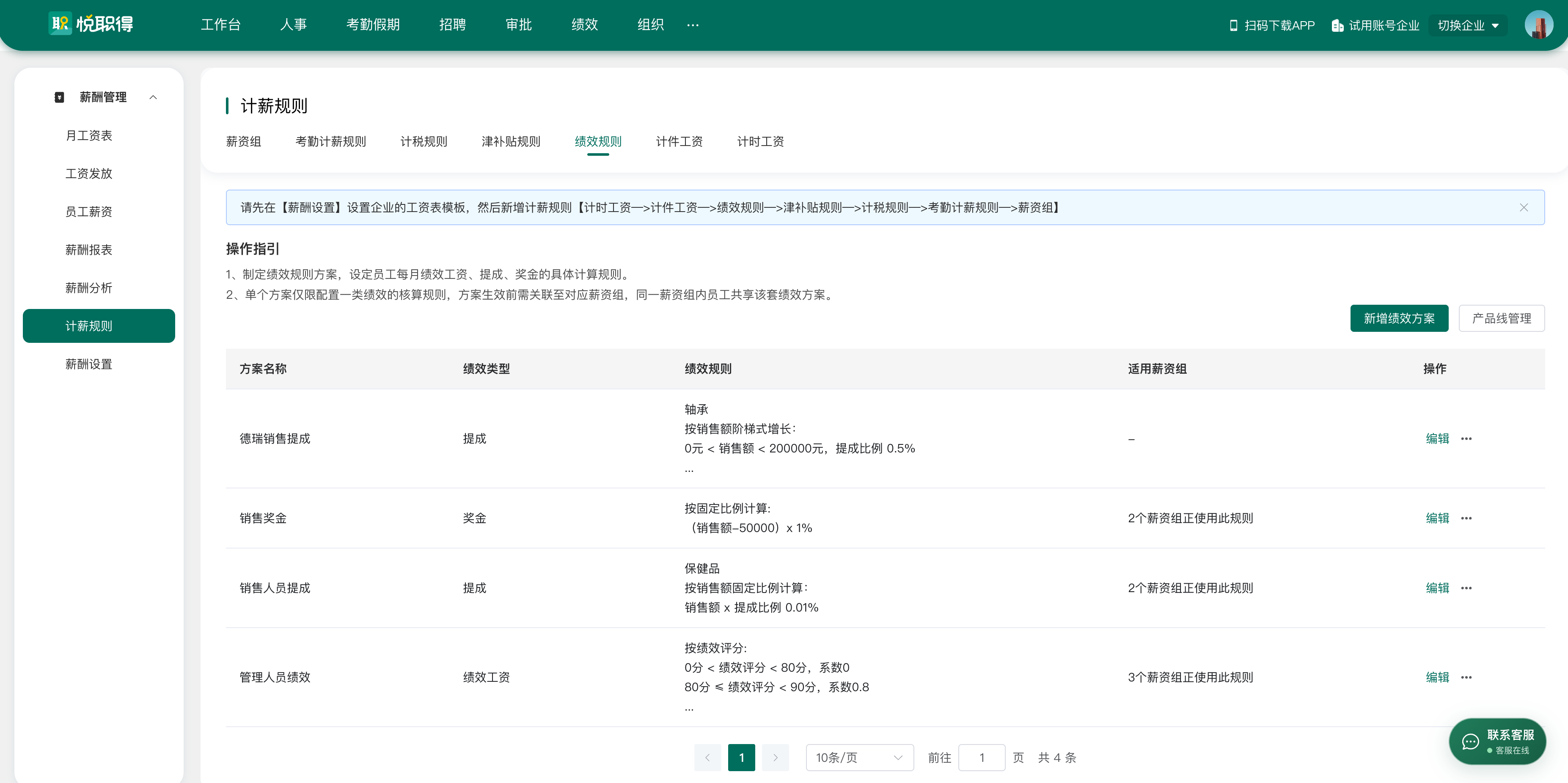Screen dimensions: 1568x783
Task: Go to previous page arrow
Action: pos(707,758)
